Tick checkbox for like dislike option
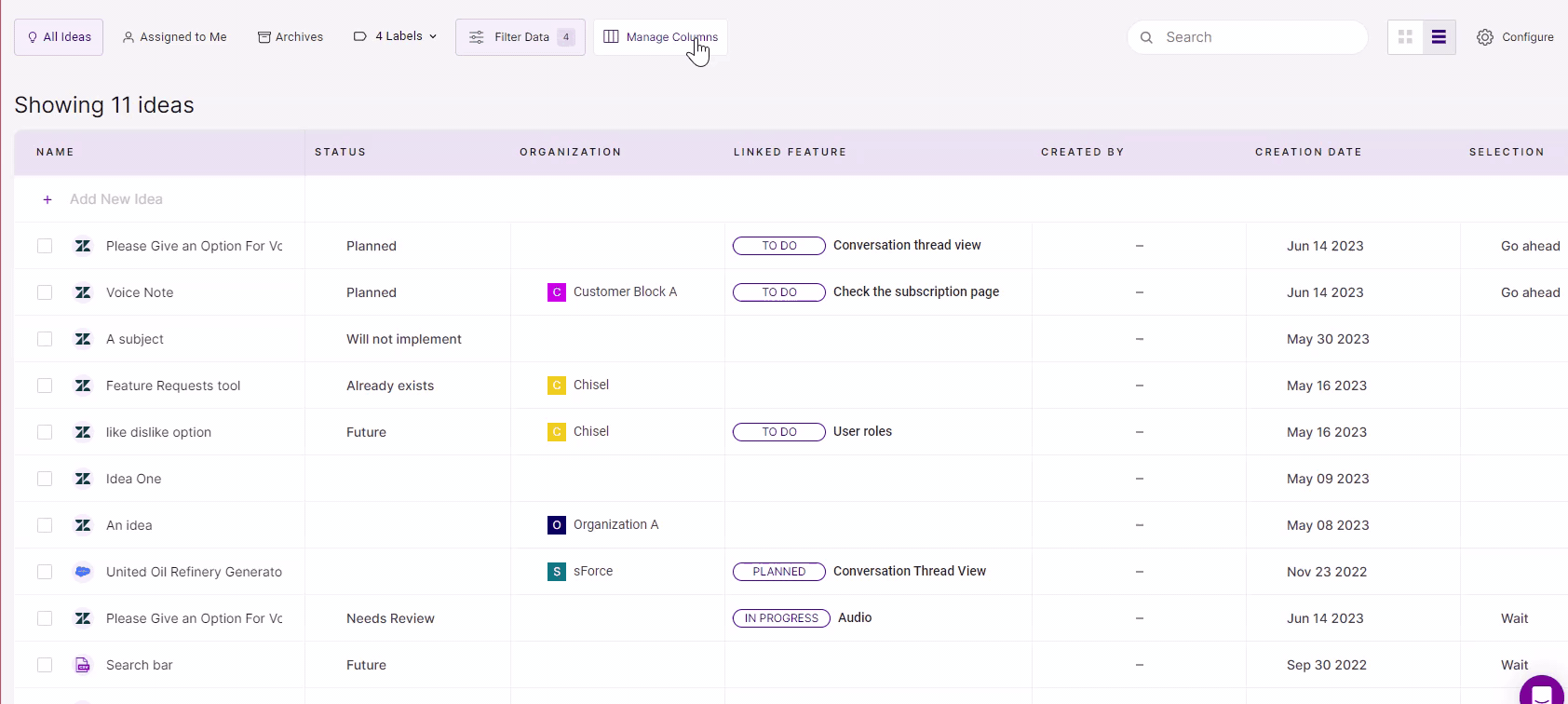This screenshot has width=1568, height=704. click(45, 432)
